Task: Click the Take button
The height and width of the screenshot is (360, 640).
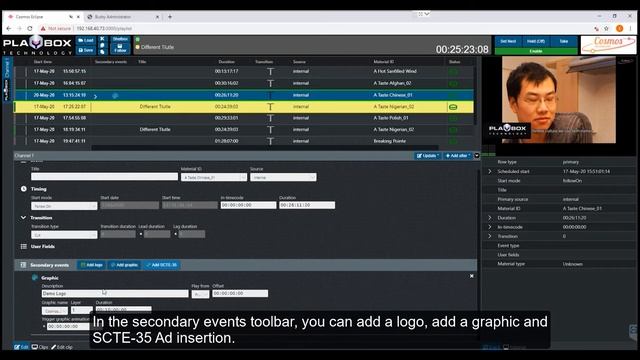Action: pyautogui.click(x=564, y=41)
